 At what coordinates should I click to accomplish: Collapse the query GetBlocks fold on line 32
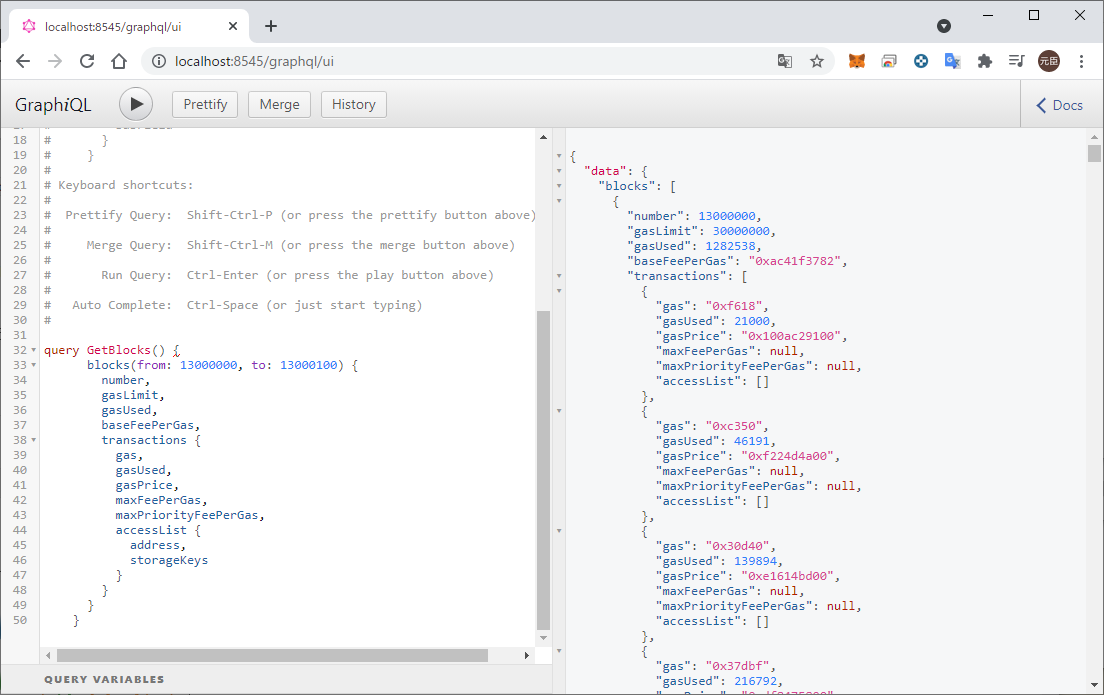[x=34, y=350]
